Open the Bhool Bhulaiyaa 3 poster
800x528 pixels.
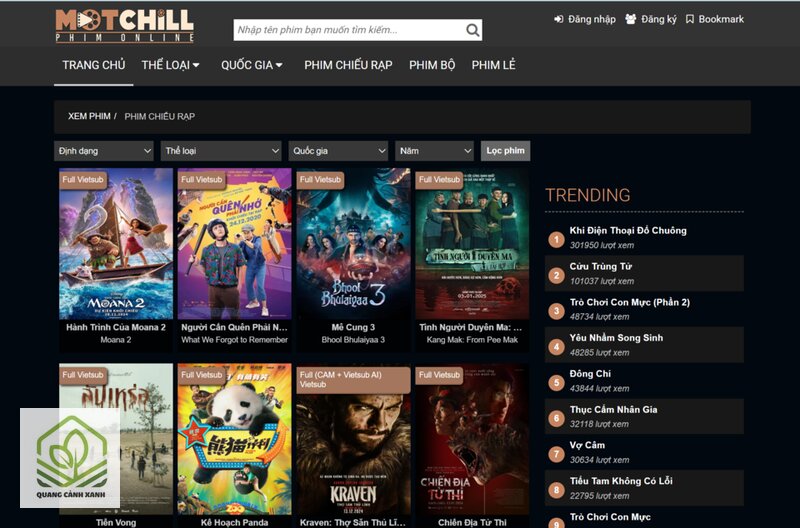353,244
